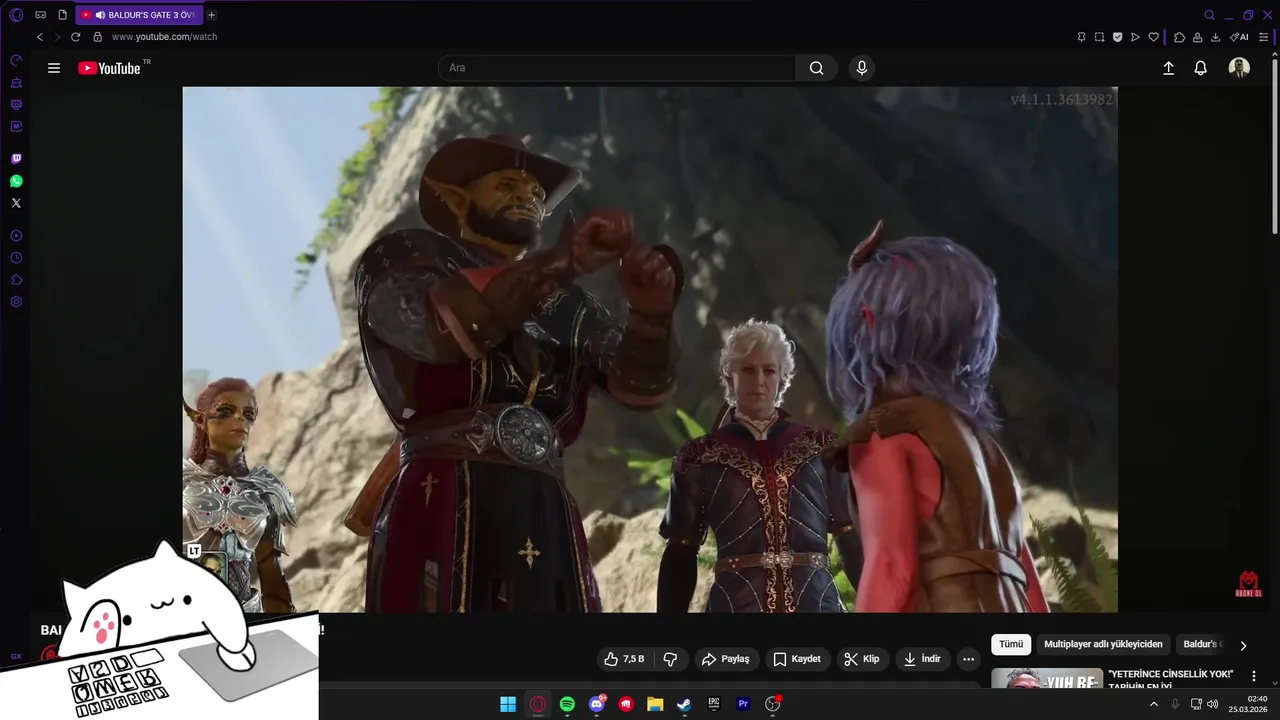Open options for YETERİNCE CİNSELLİK YOK video
The width and height of the screenshot is (1280, 720).
pyautogui.click(x=1254, y=677)
